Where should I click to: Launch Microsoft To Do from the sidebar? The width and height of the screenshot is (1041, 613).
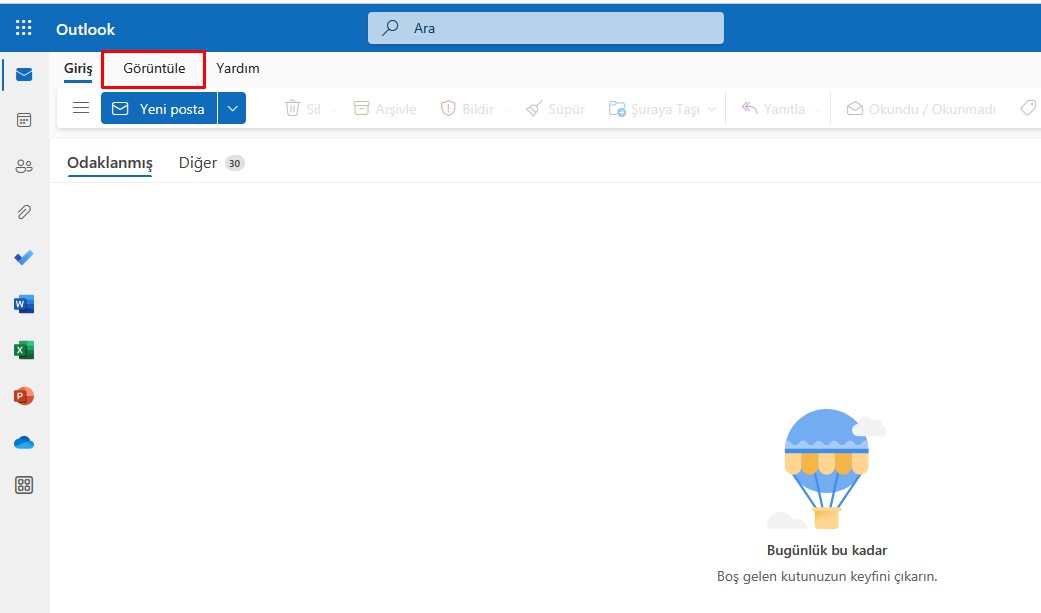[x=24, y=257]
